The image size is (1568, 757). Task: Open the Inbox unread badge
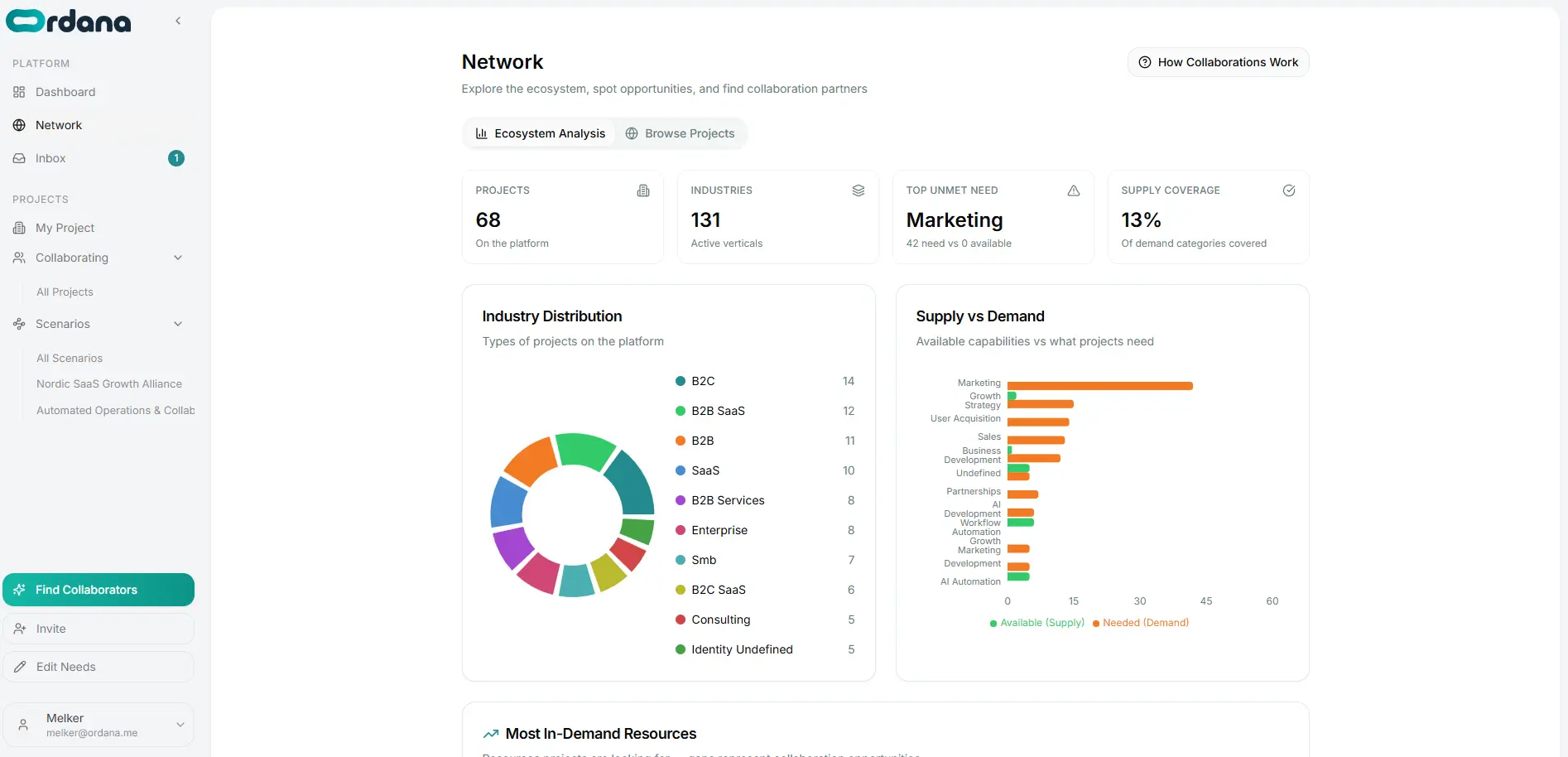tap(176, 158)
